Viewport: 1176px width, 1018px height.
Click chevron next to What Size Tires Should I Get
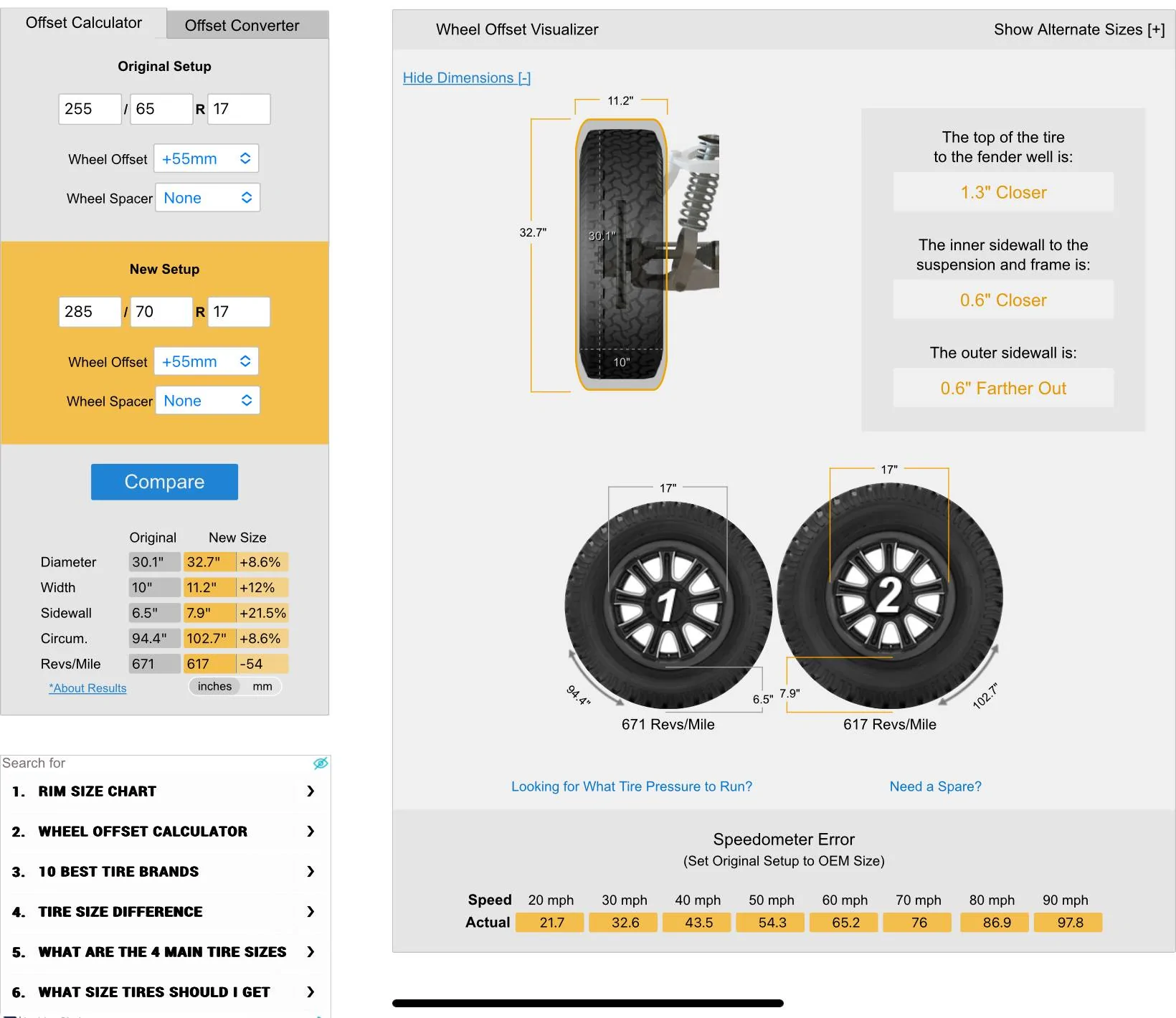[x=310, y=992]
